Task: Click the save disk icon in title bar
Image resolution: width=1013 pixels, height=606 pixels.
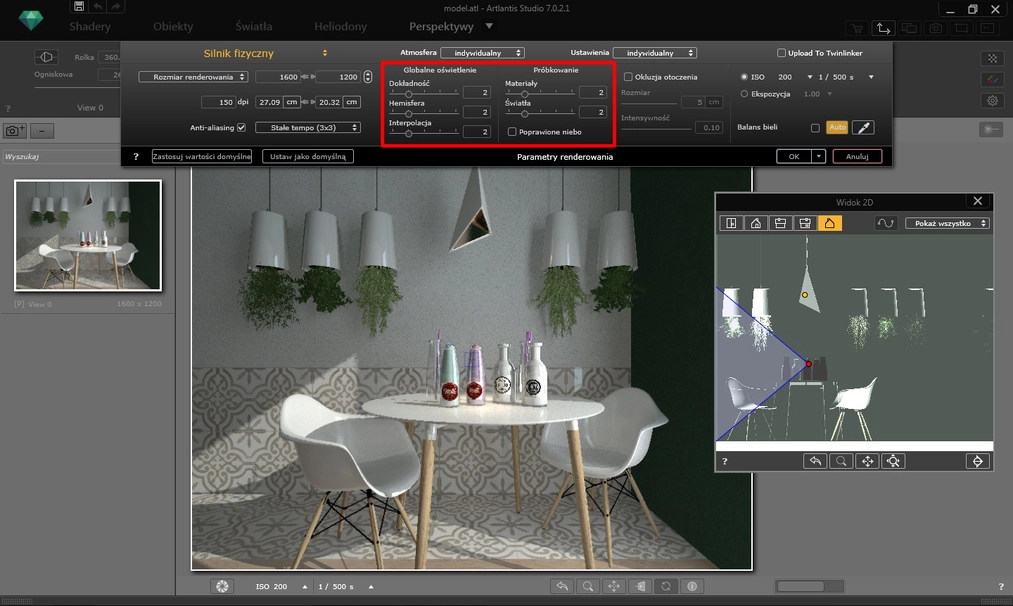Action: tap(78, 6)
